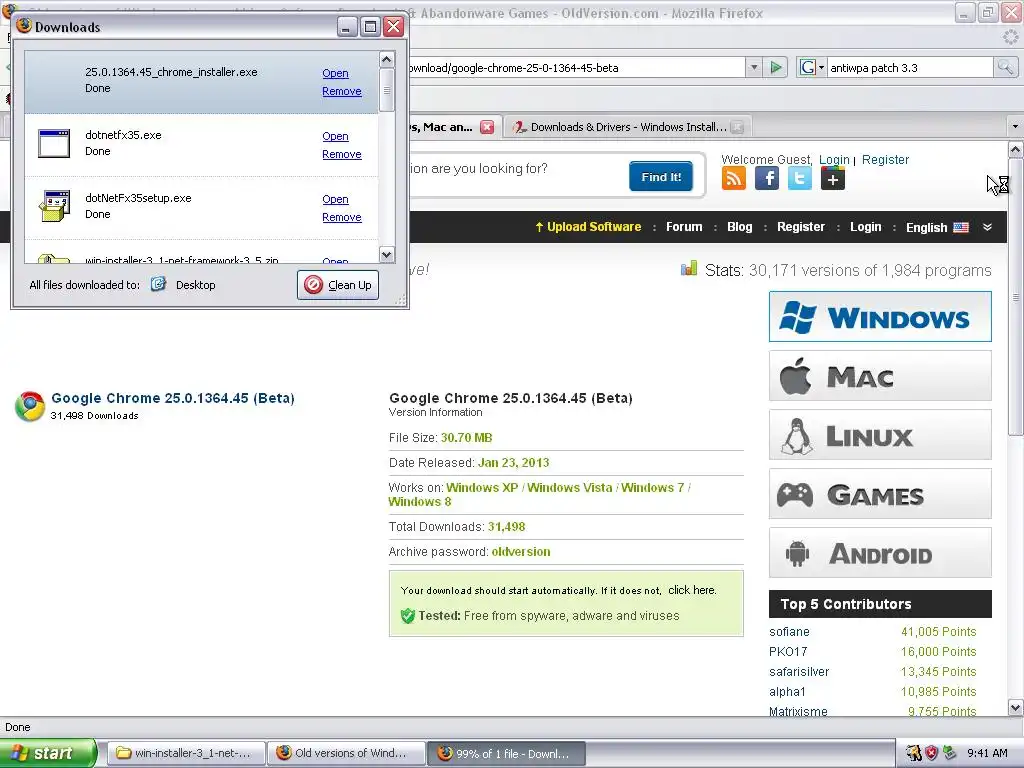Image resolution: width=1024 pixels, height=768 pixels.
Task: Remove the dotnetfx35.exe entry
Action: point(342,154)
